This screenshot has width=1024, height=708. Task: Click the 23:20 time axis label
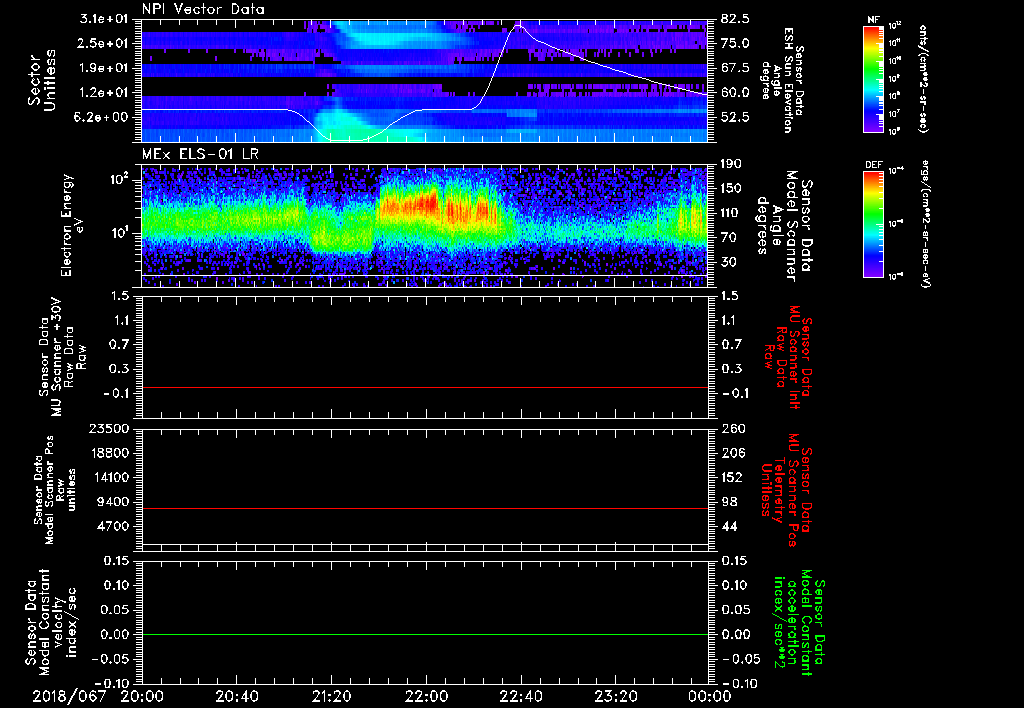[x=616, y=696]
